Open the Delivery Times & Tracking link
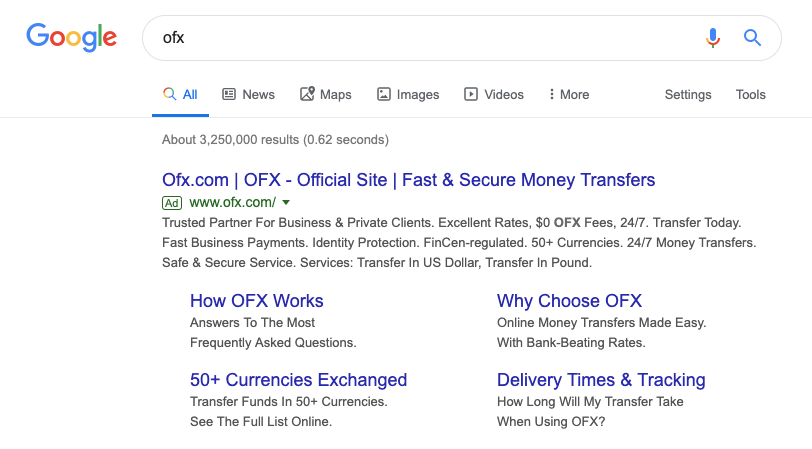Image resolution: width=812 pixels, height=449 pixels. pos(601,380)
